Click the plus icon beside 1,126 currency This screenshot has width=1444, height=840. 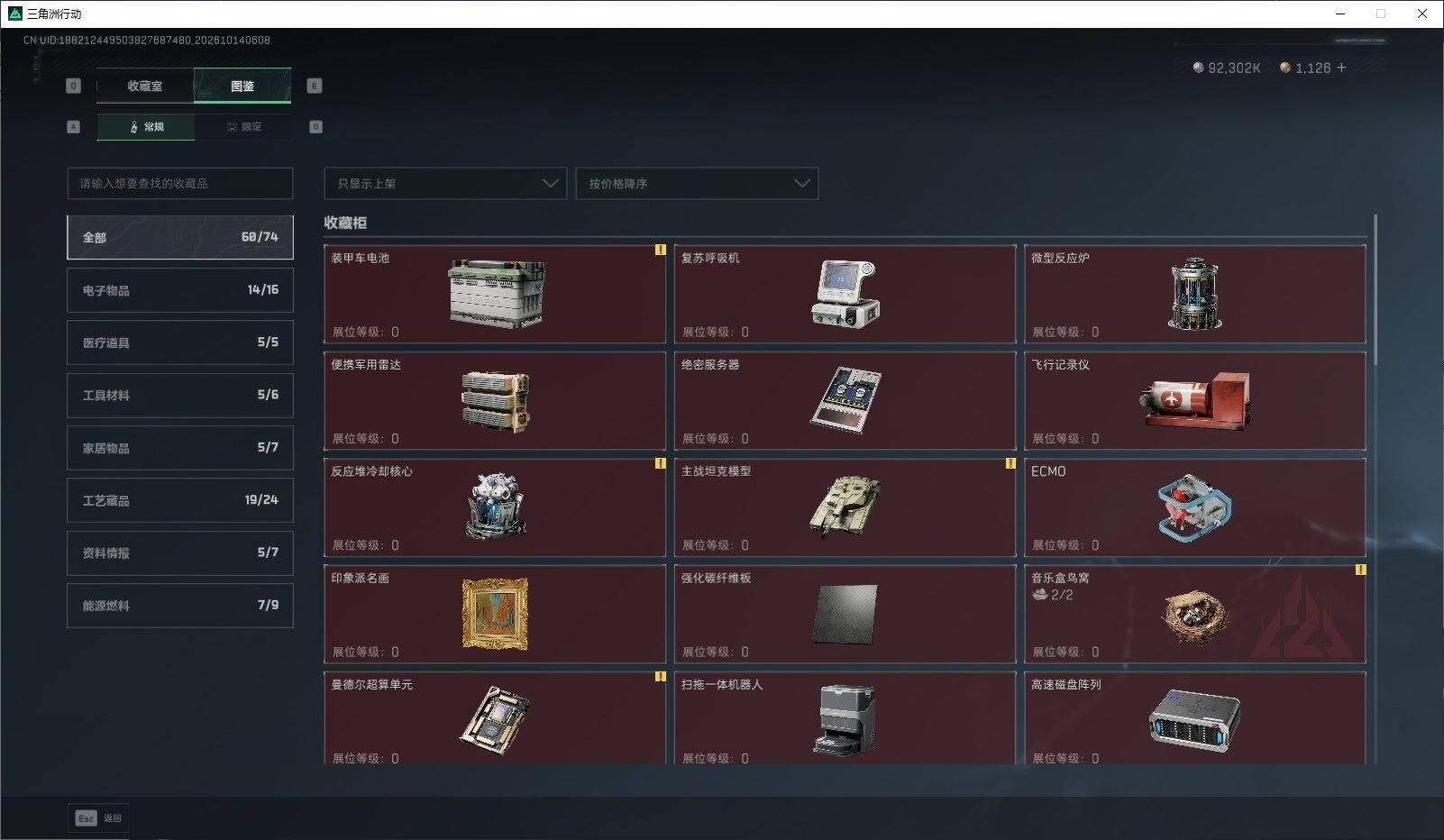click(x=1341, y=68)
